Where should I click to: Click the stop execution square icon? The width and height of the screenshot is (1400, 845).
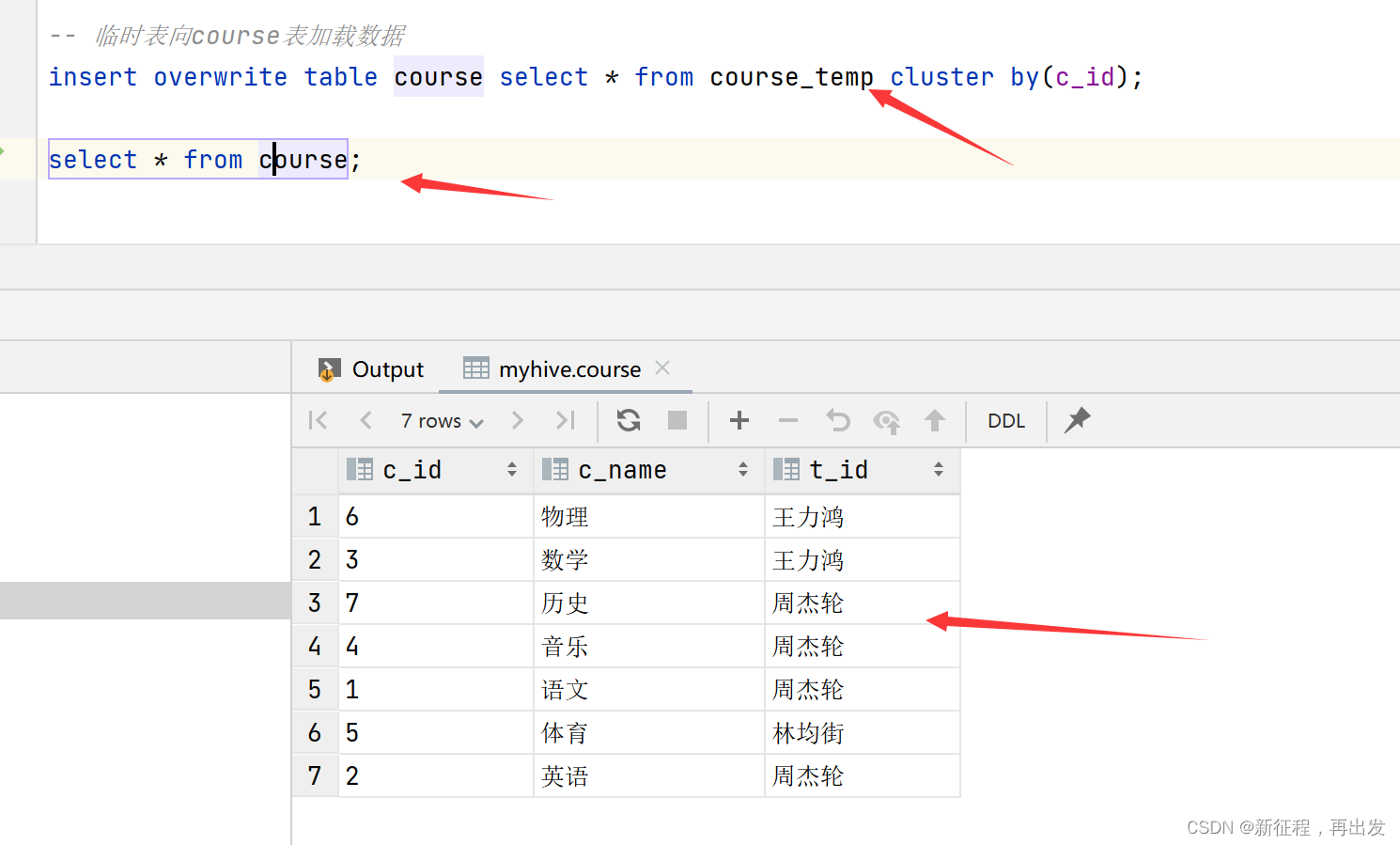677,420
